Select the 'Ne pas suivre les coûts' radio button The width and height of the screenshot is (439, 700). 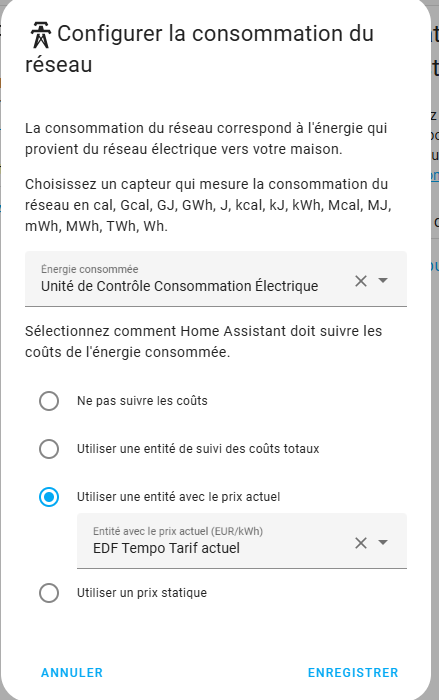coord(49,401)
